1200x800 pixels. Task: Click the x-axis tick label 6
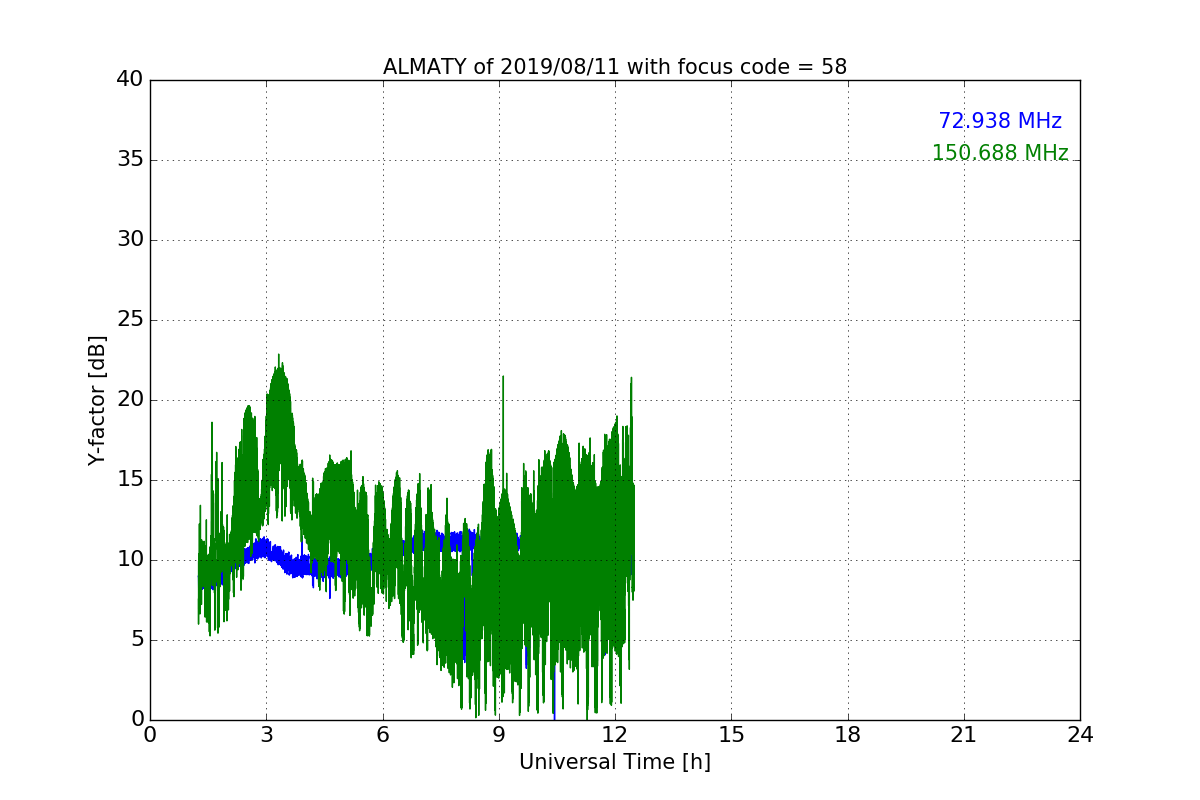coord(383,735)
